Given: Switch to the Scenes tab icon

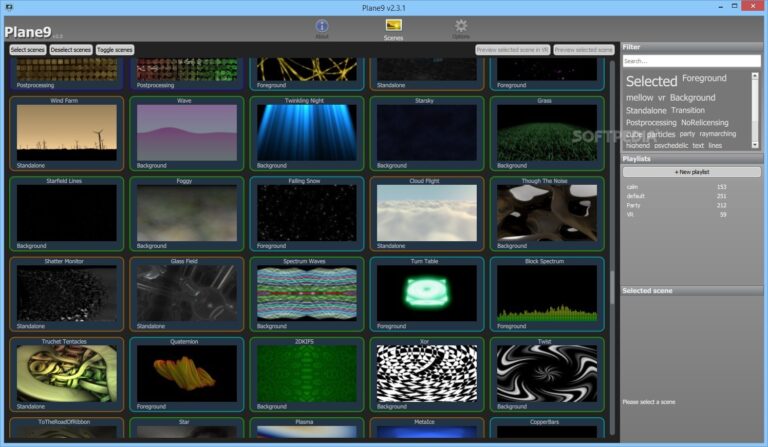Looking at the screenshot, I should 393,25.
